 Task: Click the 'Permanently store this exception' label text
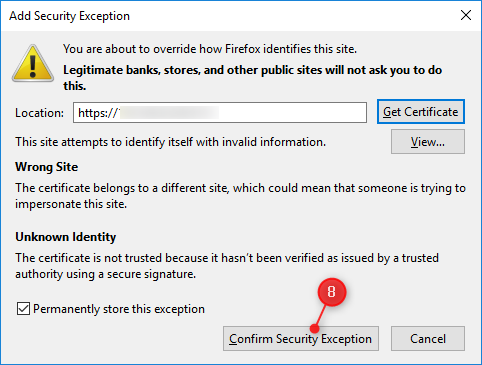(x=119, y=309)
